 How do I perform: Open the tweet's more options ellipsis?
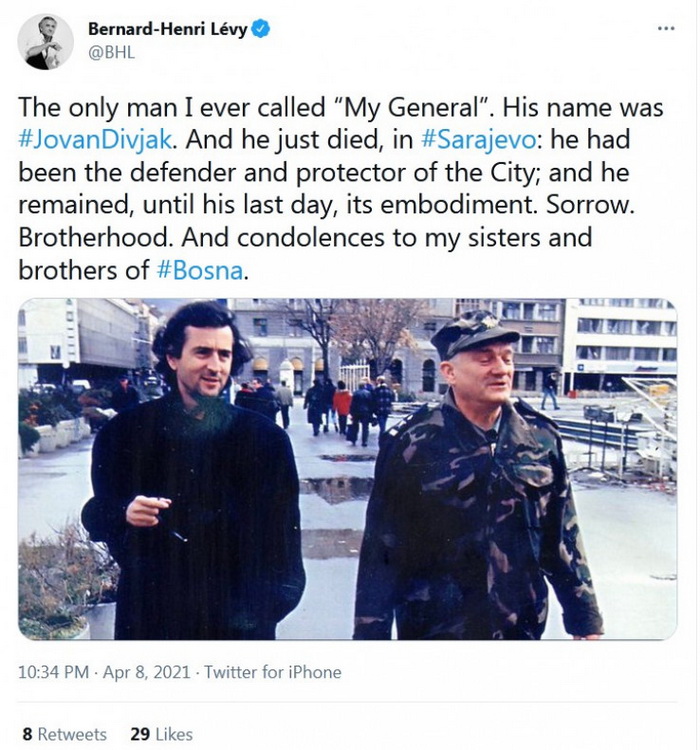click(x=666, y=28)
